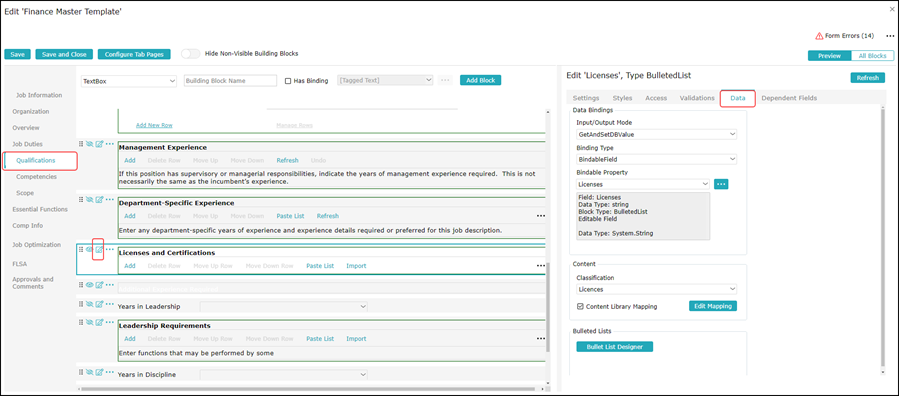899x396 pixels.
Task: Open the editor for Management Experience block
Action: pyautogui.click(x=99, y=144)
